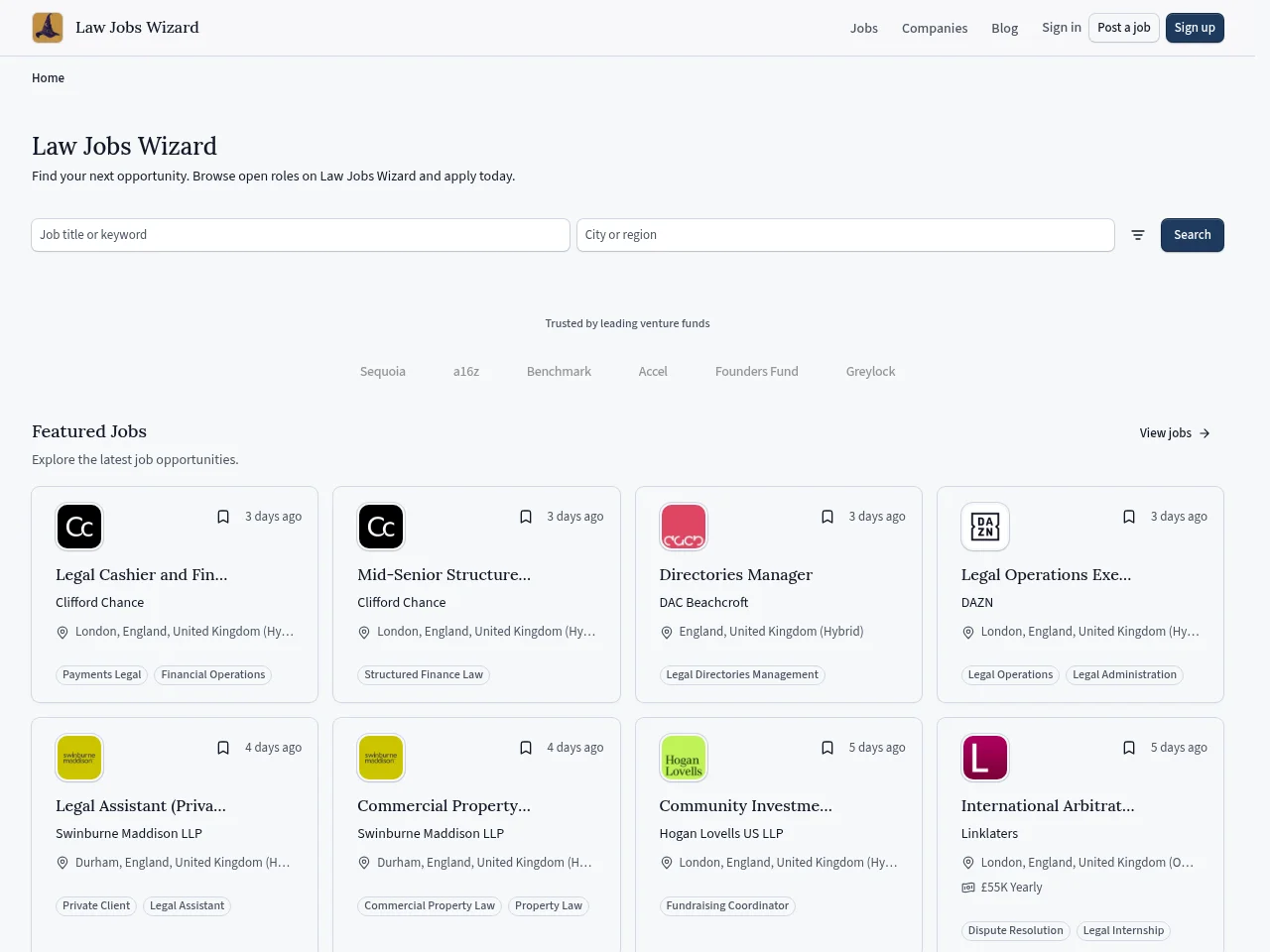This screenshot has height=952, width=1270.
Task: Click salary icon beside £55K Yearly
Action: (968, 888)
